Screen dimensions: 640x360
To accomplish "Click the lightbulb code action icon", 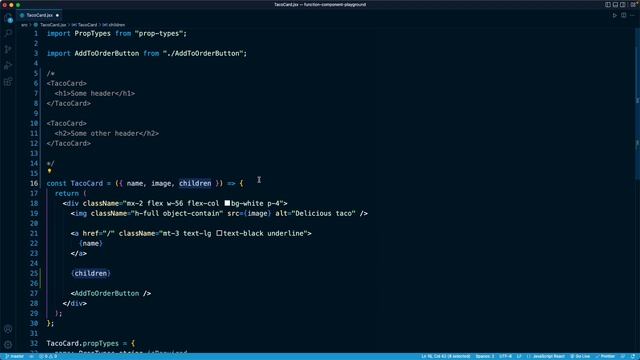I will click(x=49, y=171).
